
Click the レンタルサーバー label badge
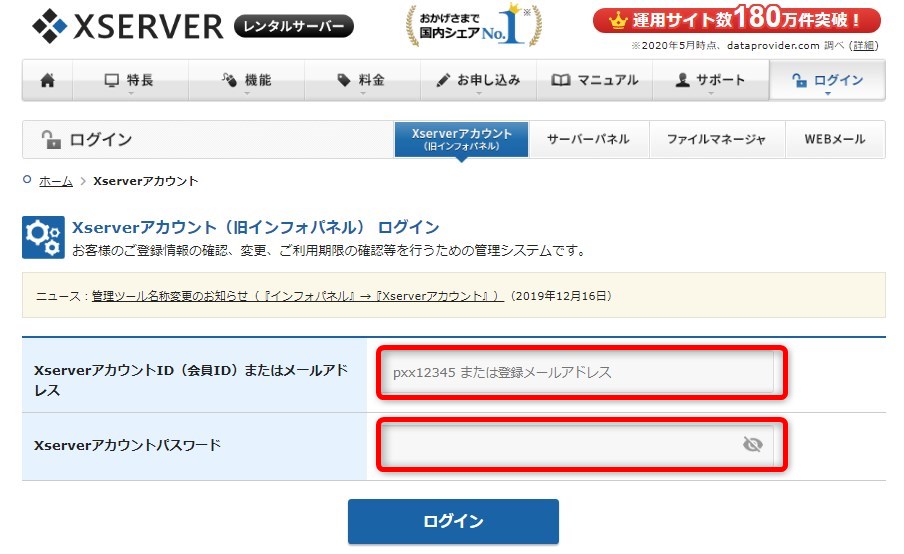pos(294,27)
